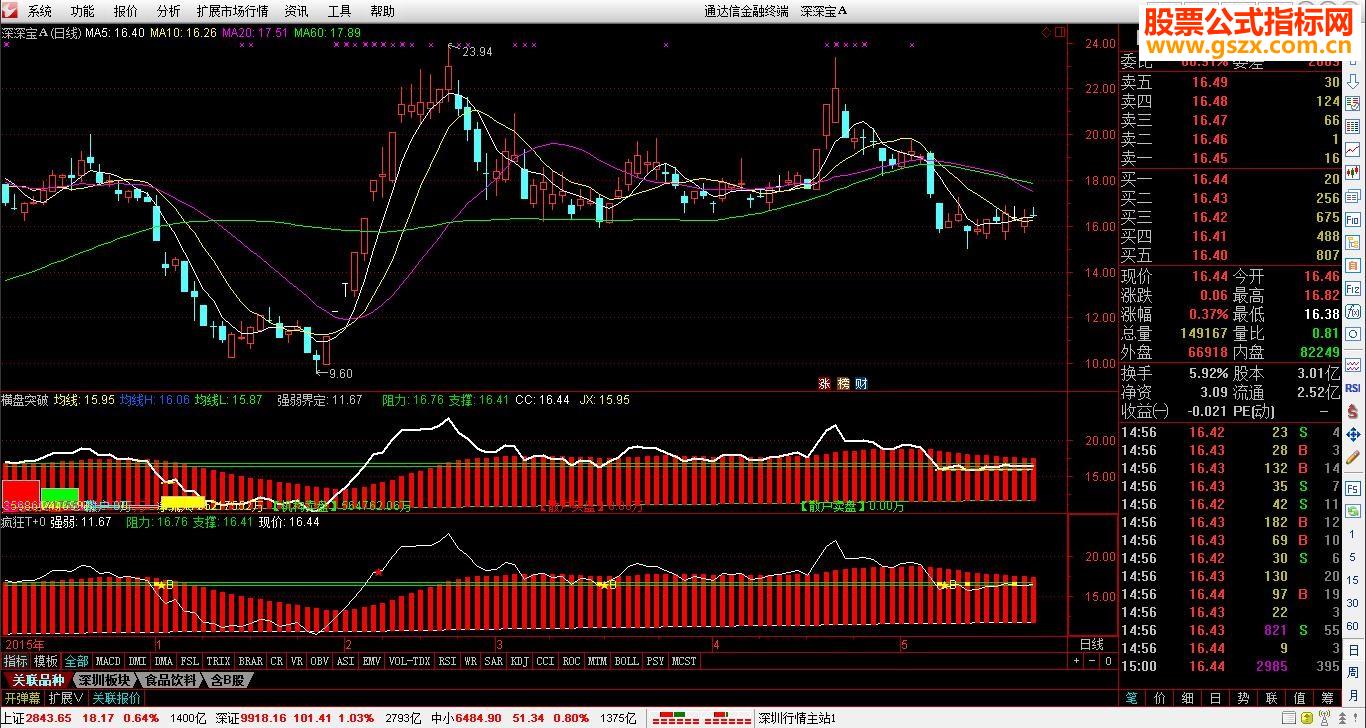This screenshot has height=728, width=1366.
Task: Open the 资讯 menu
Action: coord(296,11)
